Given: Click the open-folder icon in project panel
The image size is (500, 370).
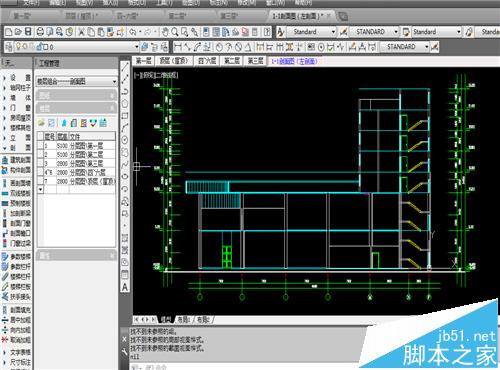Looking at the screenshot, I should (x=41, y=123).
